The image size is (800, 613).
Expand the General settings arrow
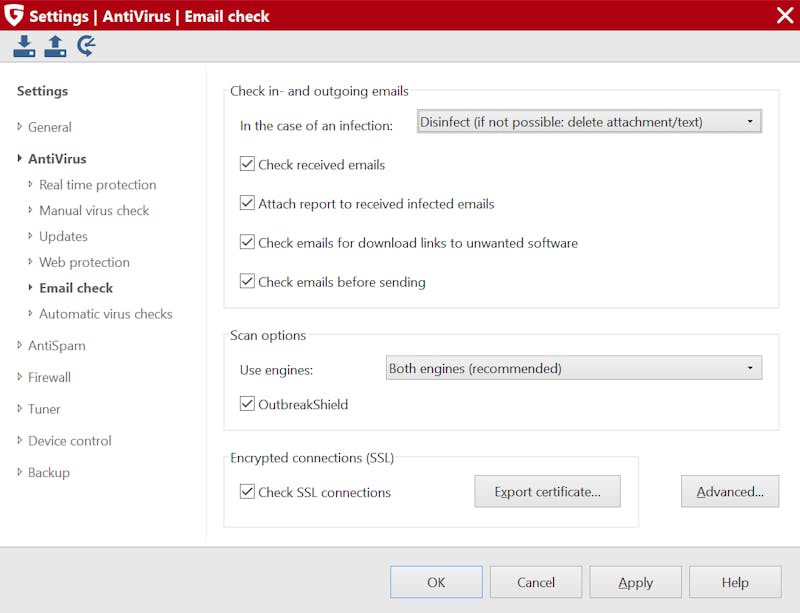(x=19, y=126)
